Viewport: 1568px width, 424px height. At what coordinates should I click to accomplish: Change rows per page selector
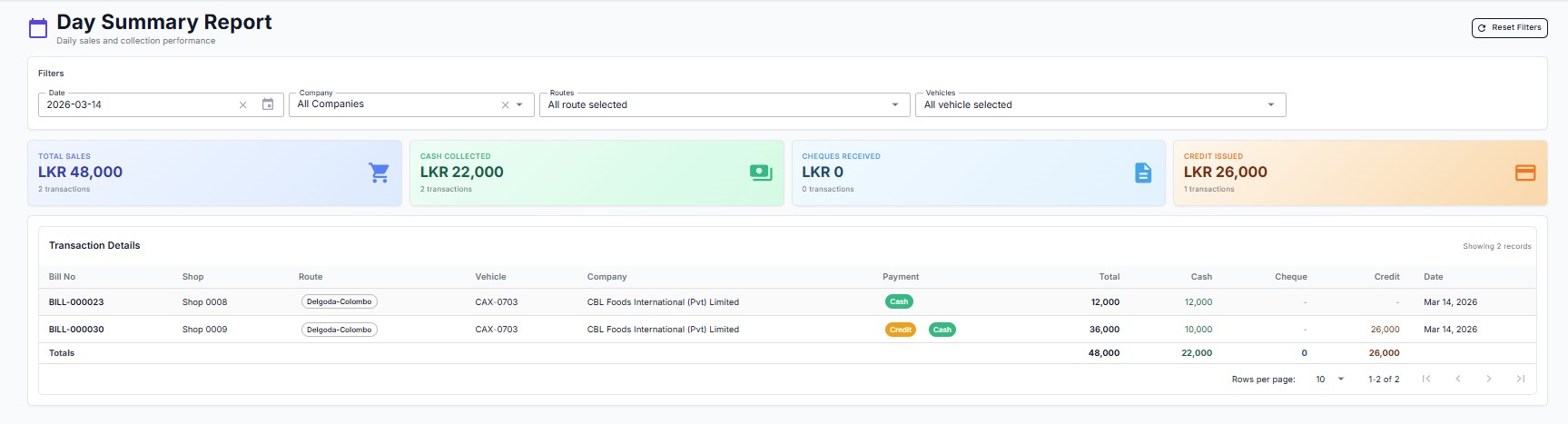[x=1330, y=380]
